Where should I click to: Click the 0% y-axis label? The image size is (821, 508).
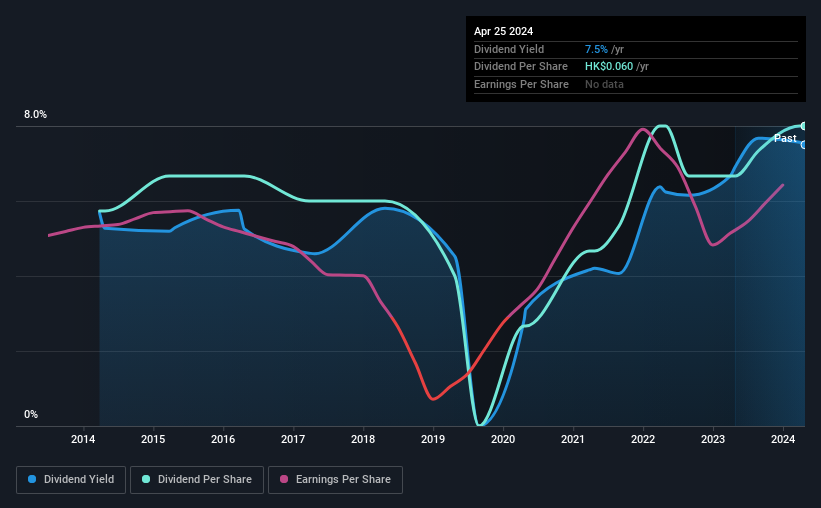click(x=31, y=414)
